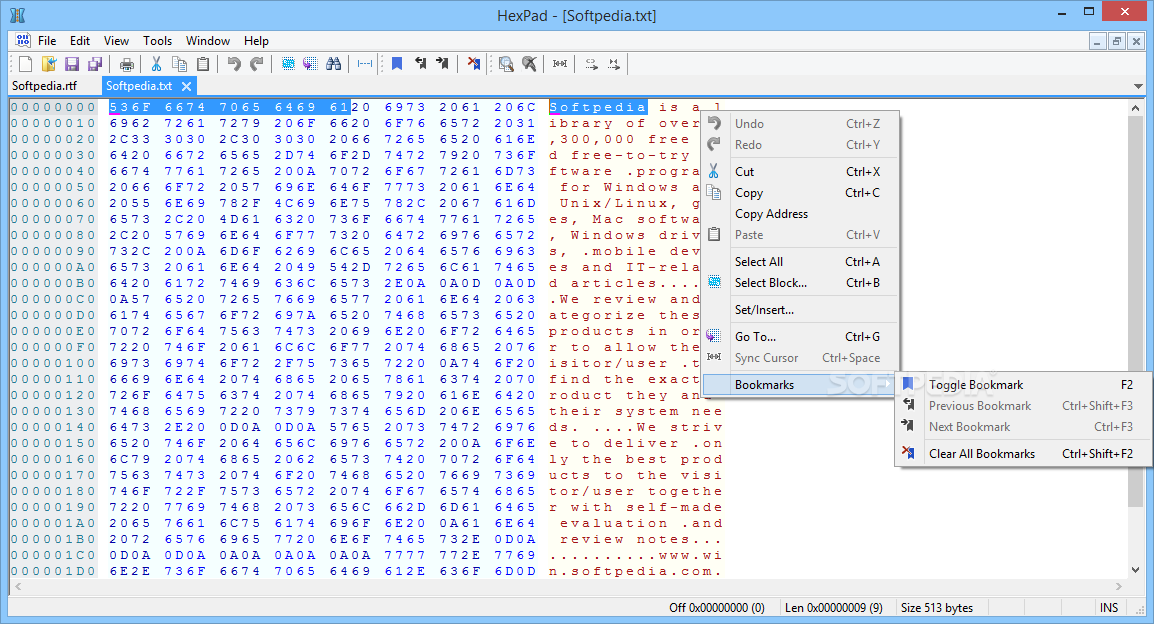The height and width of the screenshot is (624, 1154).
Task: Click 'Off 0x00000000 (0)' in status bar
Action: point(717,608)
